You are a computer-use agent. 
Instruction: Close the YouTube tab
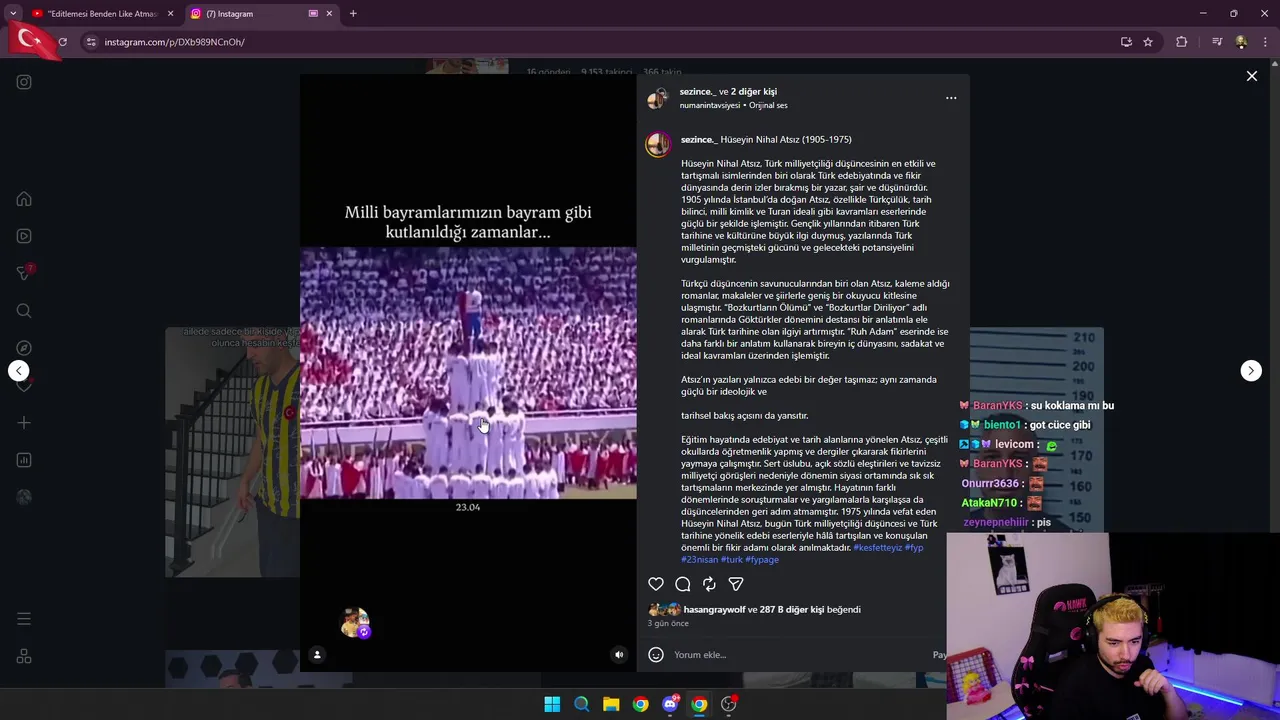[170, 14]
